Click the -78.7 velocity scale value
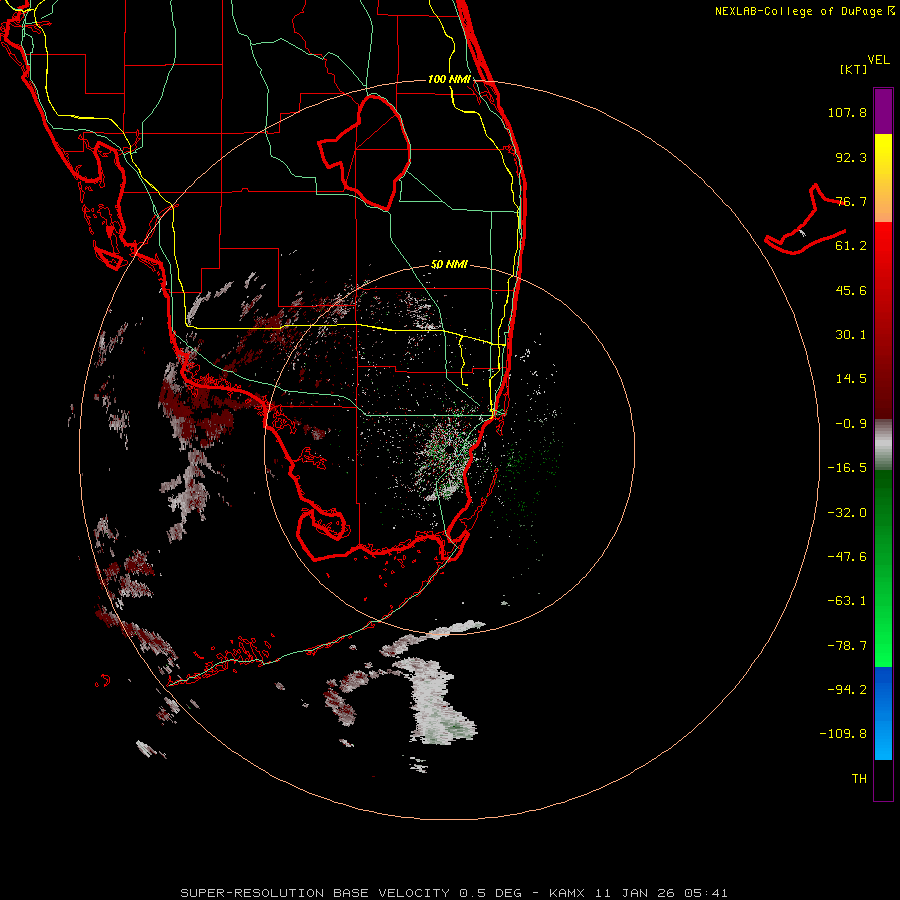Image resolution: width=900 pixels, height=900 pixels. tap(847, 646)
